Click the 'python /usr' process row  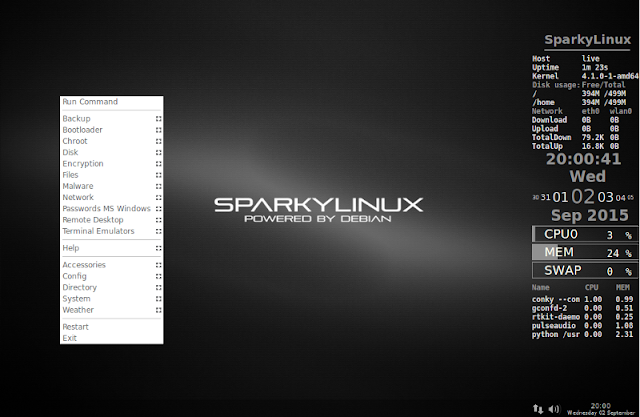click(582, 334)
